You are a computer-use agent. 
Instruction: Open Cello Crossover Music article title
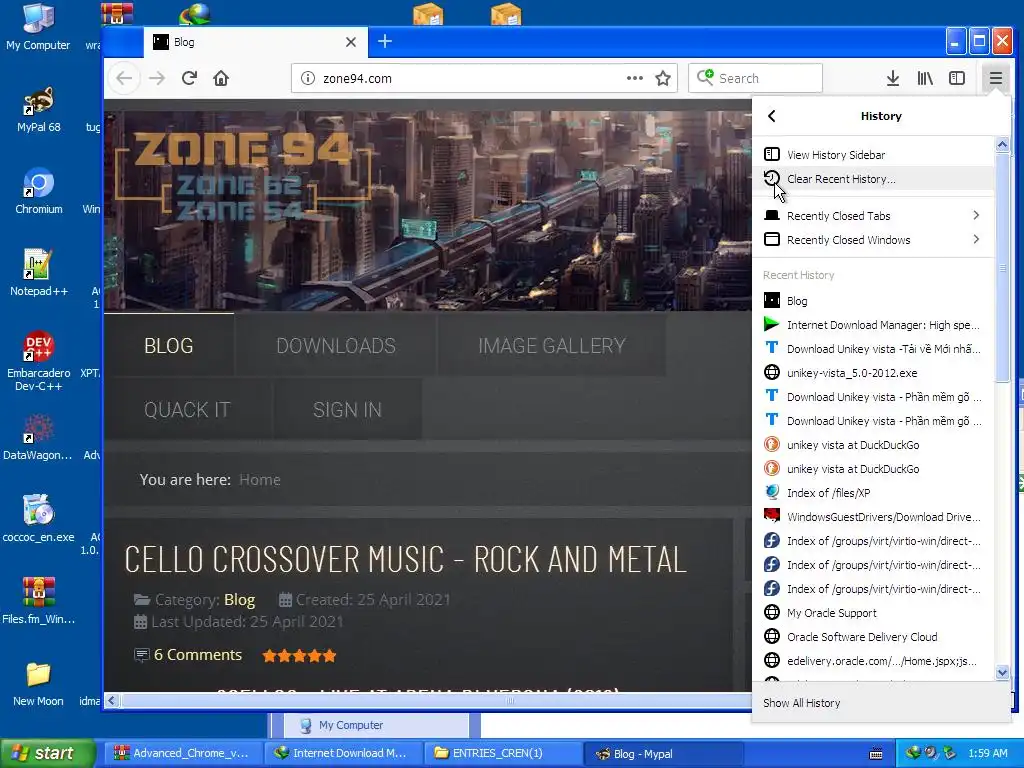tap(406, 560)
